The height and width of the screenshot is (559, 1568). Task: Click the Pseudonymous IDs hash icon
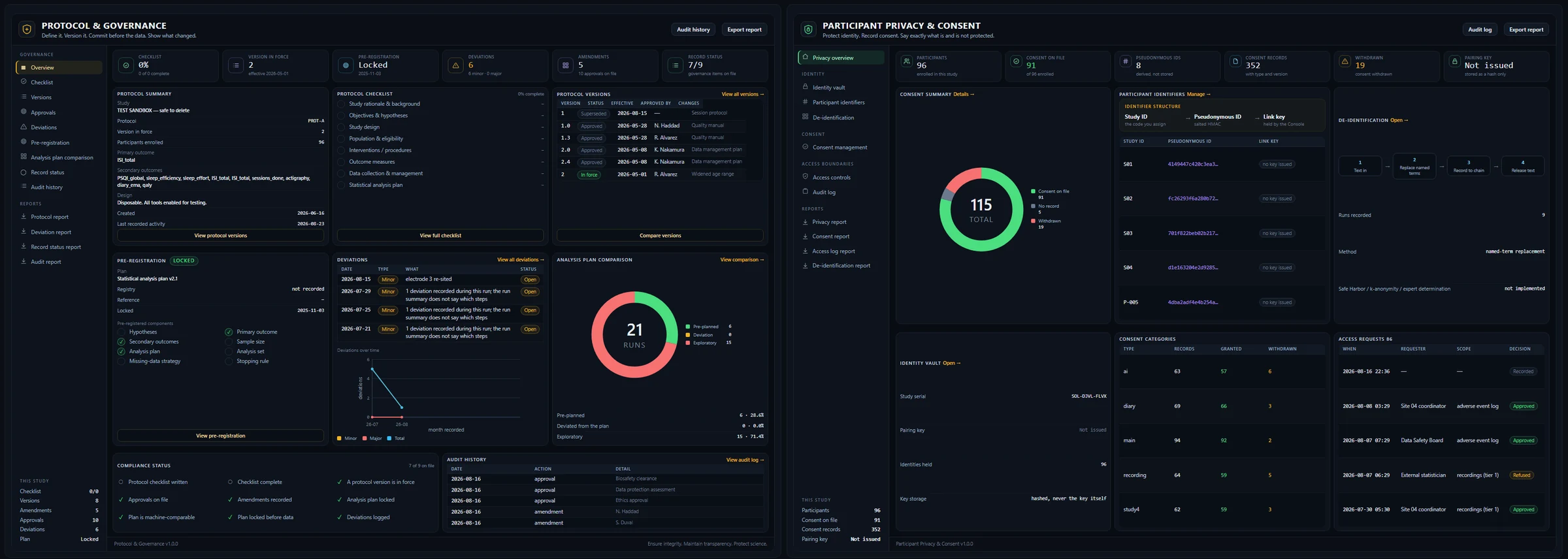(x=1125, y=61)
